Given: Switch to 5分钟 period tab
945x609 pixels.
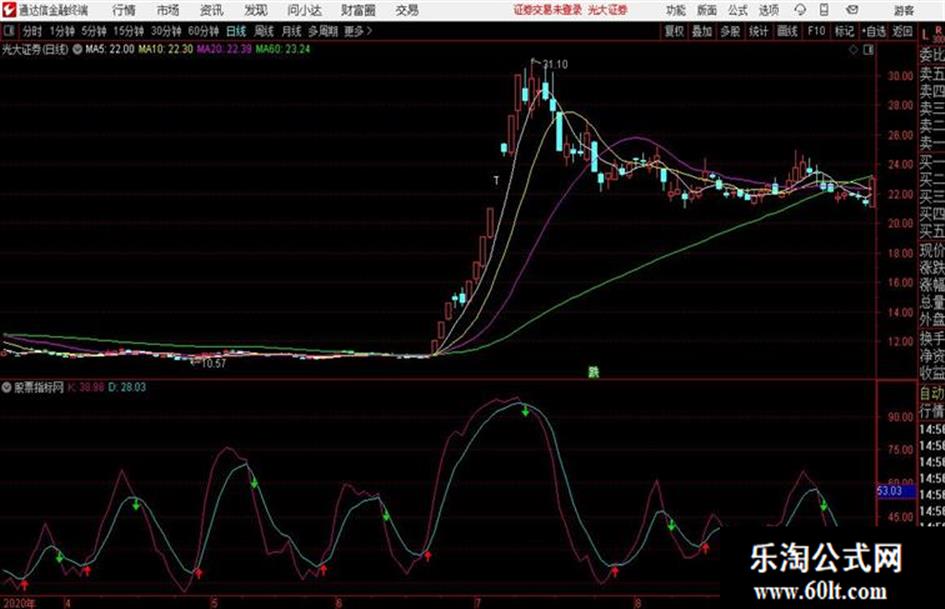Looking at the screenshot, I should tap(93, 31).
